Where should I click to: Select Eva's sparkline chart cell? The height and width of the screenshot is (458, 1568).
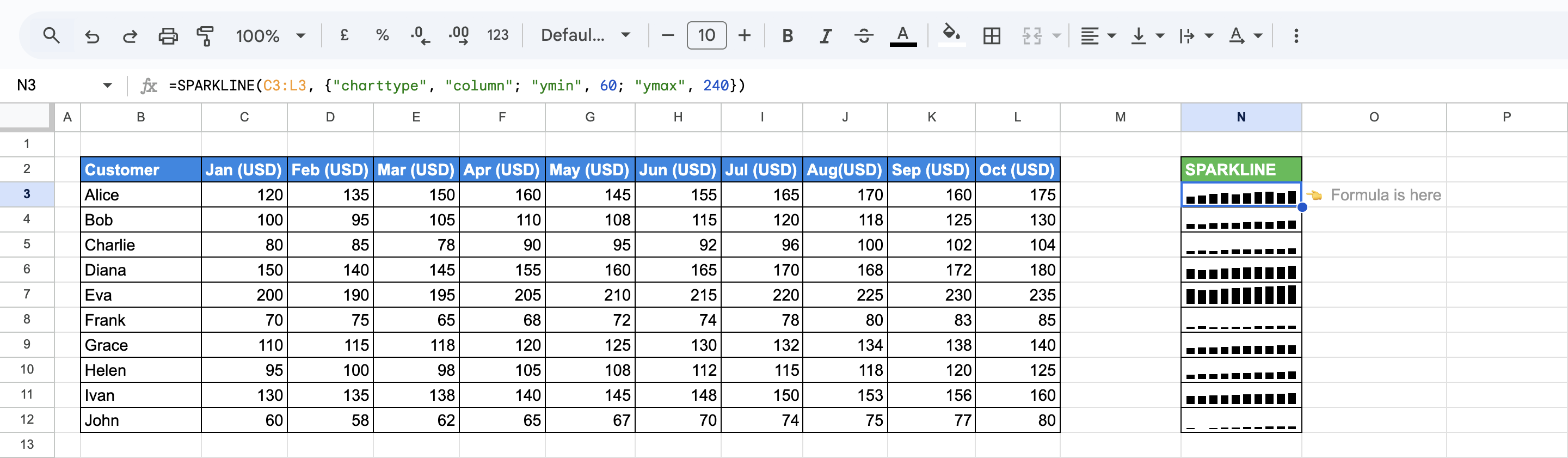point(1240,295)
